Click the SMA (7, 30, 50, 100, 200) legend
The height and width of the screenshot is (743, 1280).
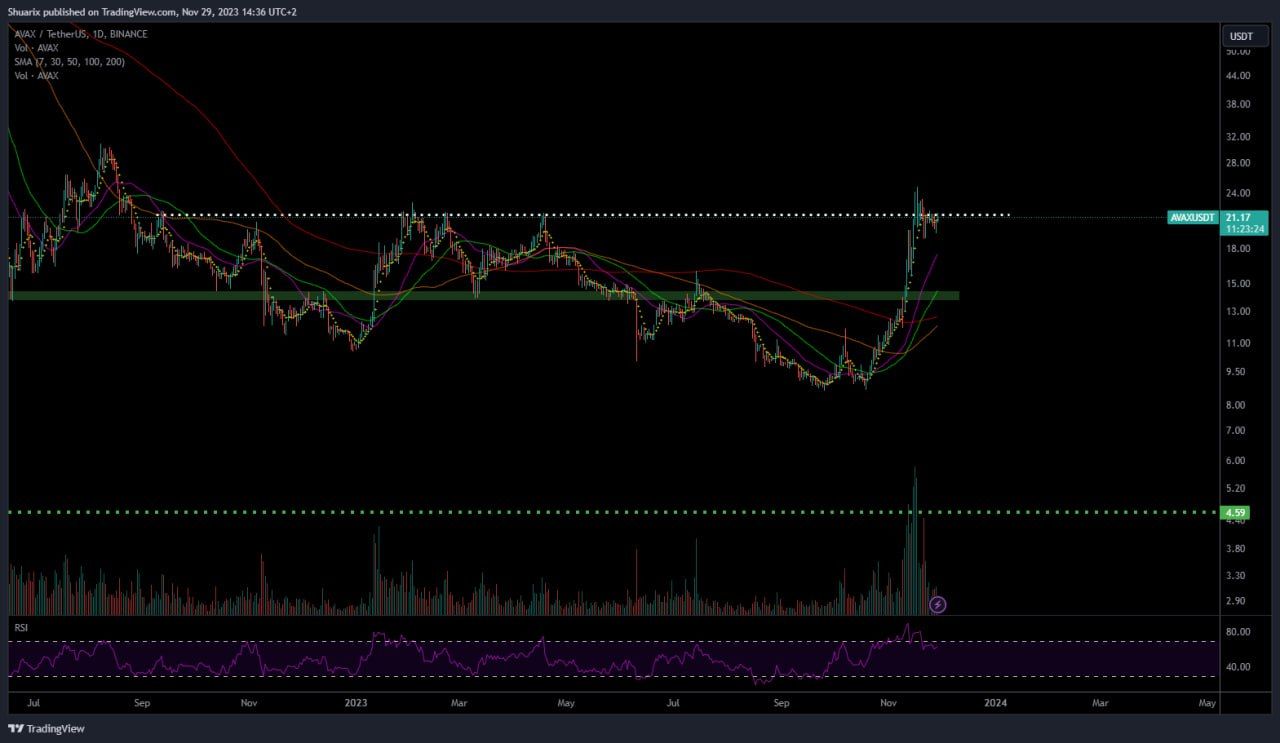69,62
